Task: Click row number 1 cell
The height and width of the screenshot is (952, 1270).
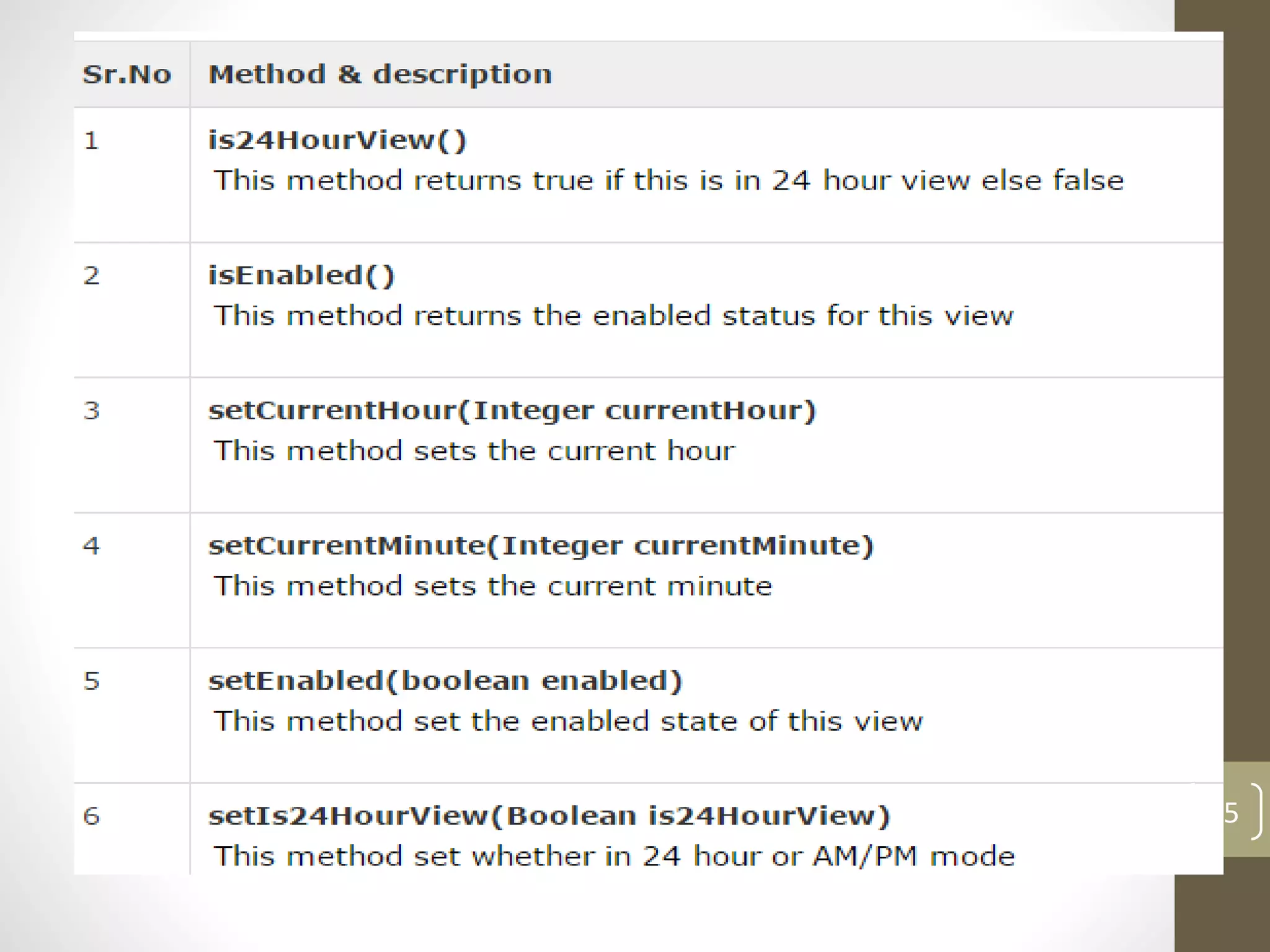Action: (x=92, y=141)
